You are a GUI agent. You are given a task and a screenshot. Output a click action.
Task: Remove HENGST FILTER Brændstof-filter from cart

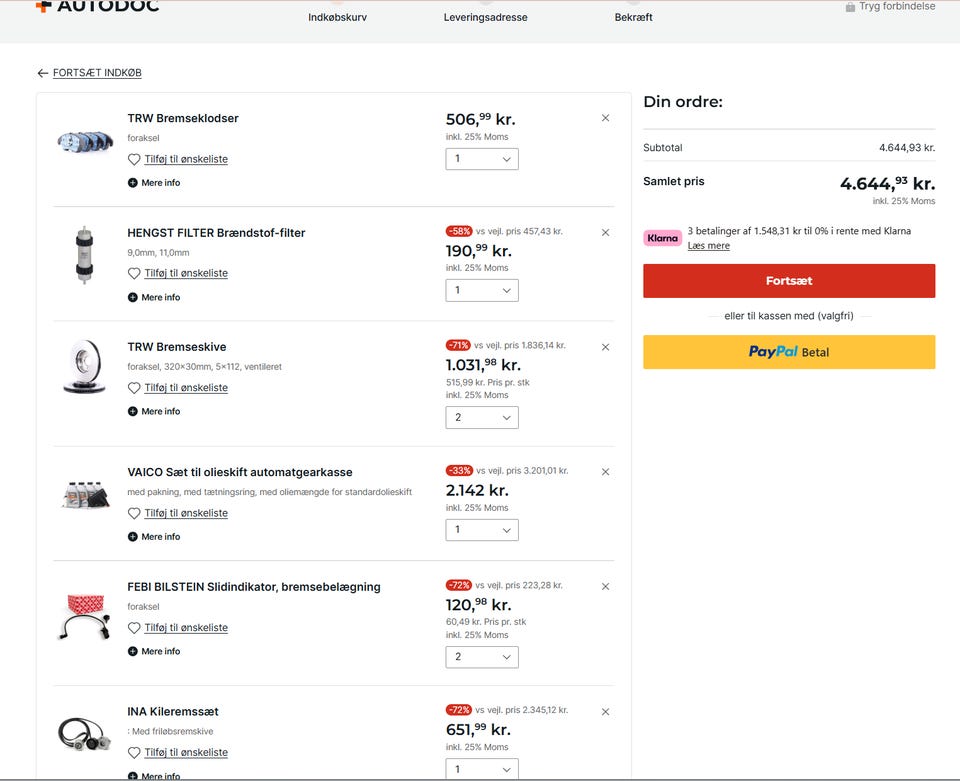(605, 233)
